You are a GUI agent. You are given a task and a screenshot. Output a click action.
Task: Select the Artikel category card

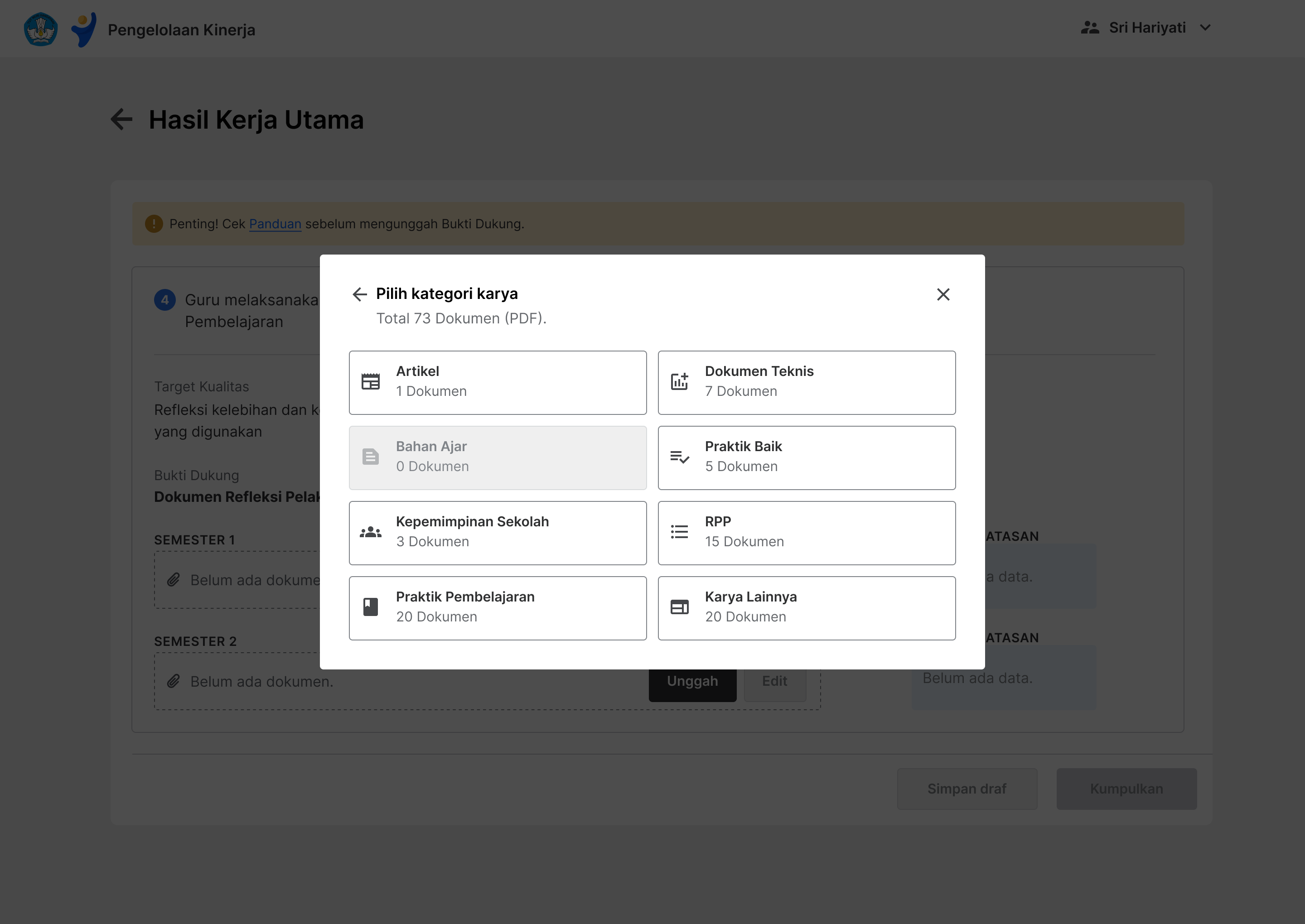coord(498,382)
